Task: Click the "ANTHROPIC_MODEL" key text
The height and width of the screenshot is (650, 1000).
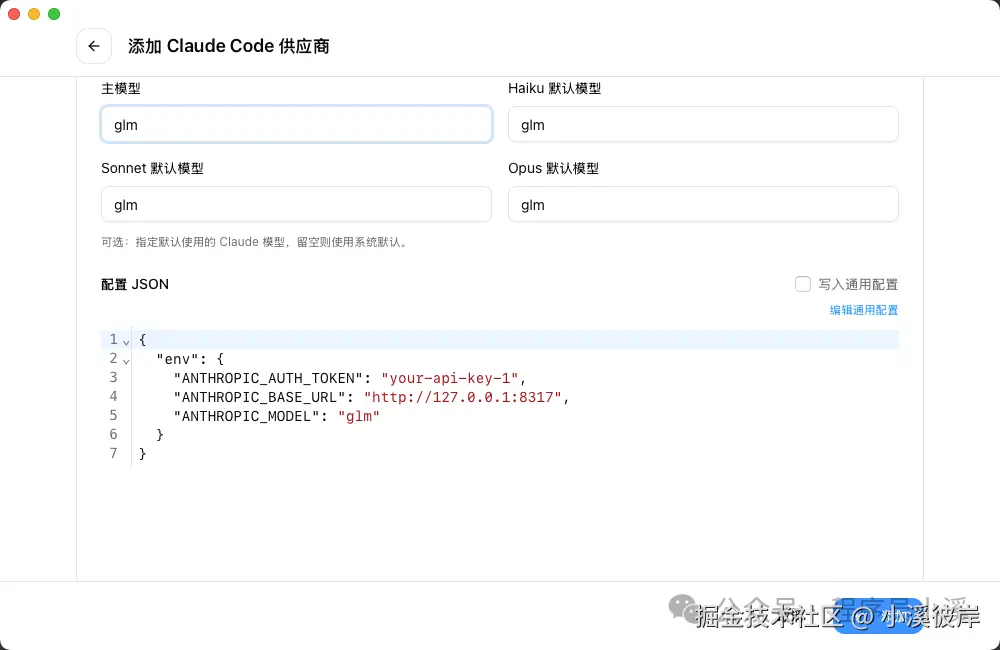Action: pos(246,417)
